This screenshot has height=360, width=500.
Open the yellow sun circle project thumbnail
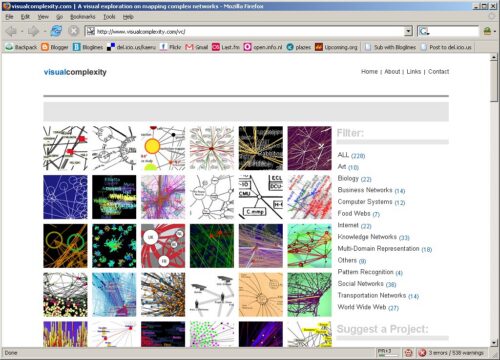163,148
